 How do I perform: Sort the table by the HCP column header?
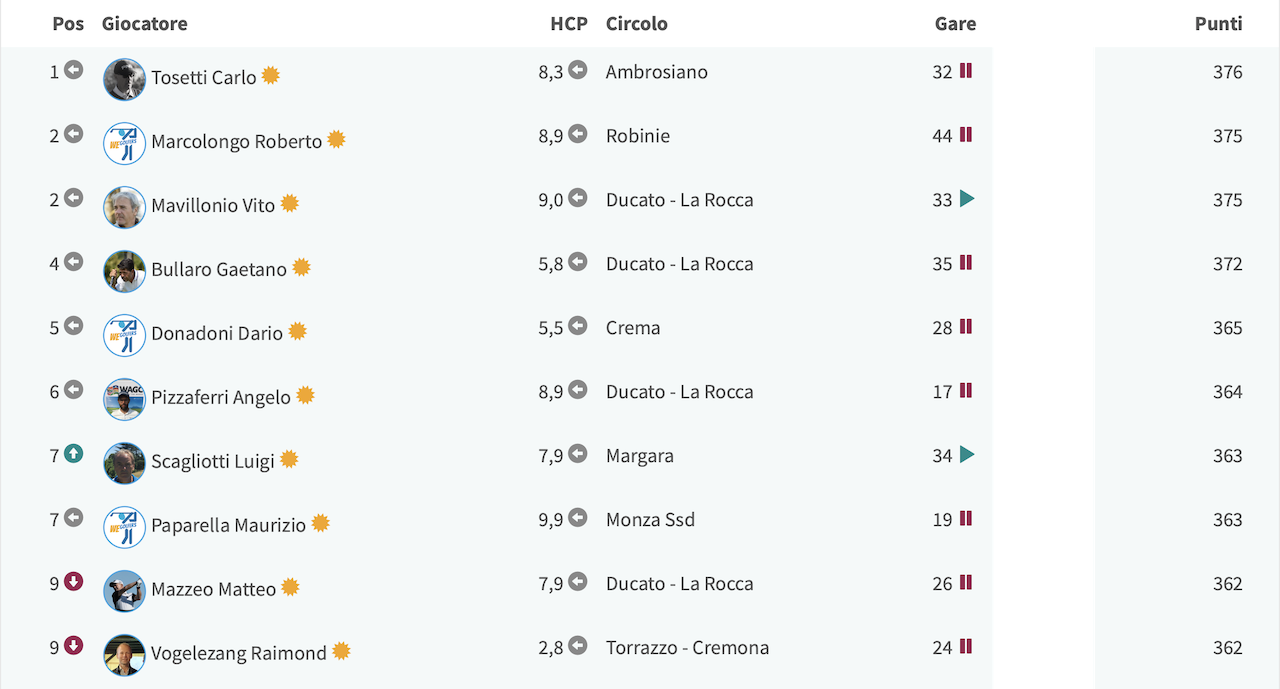[x=569, y=24]
